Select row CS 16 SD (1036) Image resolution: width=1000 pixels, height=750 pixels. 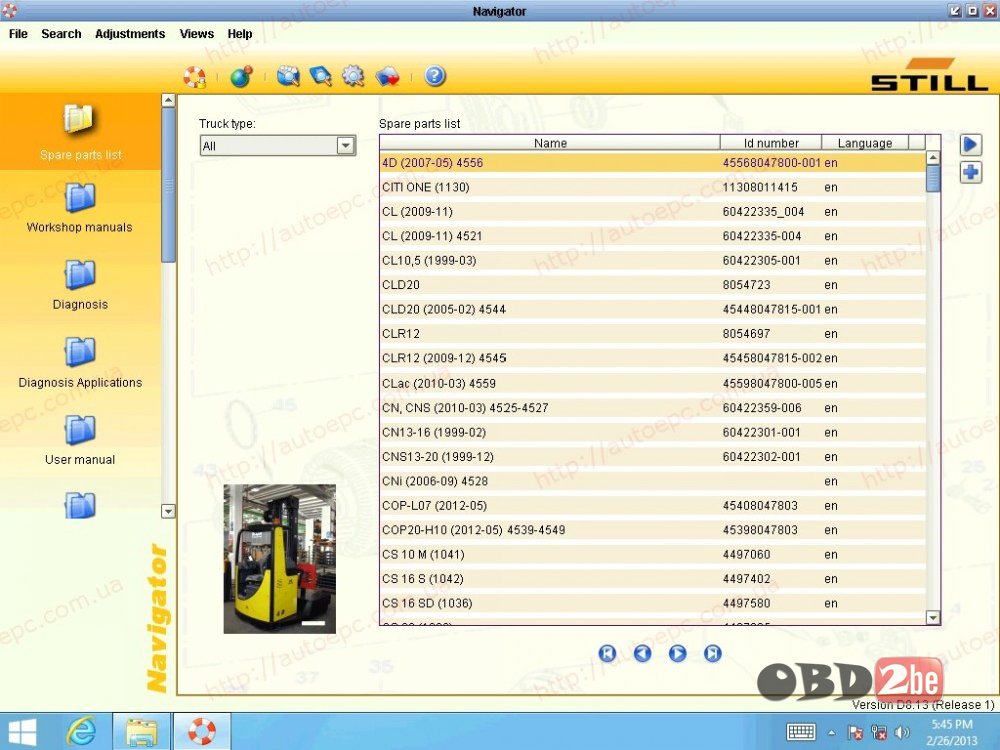[x=652, y=603]
